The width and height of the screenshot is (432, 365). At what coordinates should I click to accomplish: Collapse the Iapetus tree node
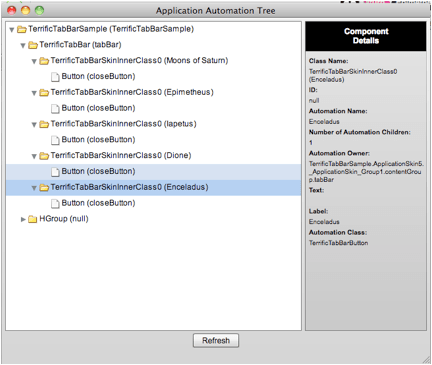click(x=34, y=125)
